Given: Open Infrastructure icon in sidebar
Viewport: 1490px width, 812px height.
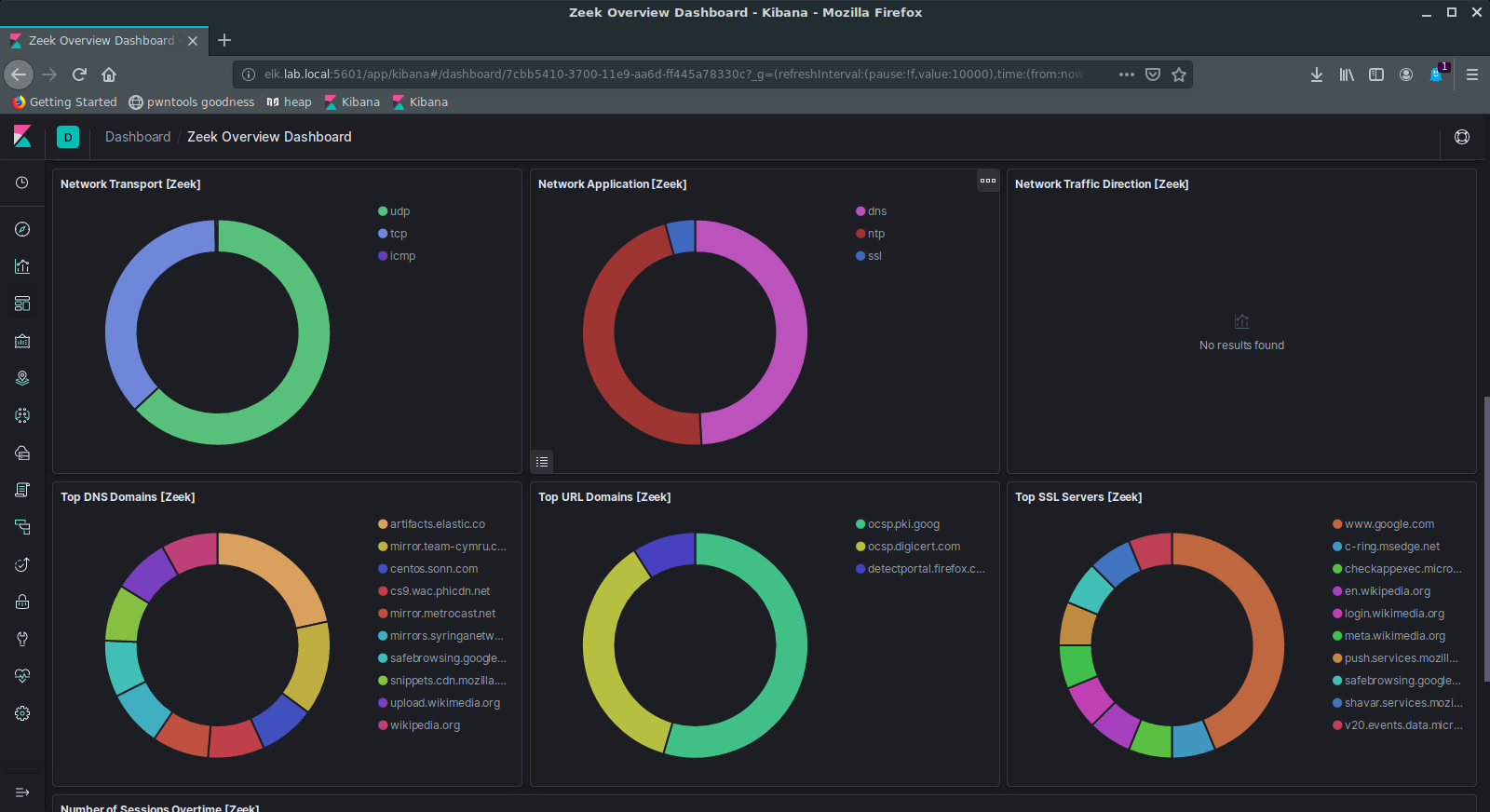Looking at the screenshot, I should pyautogui.click(x=22, y=453).
